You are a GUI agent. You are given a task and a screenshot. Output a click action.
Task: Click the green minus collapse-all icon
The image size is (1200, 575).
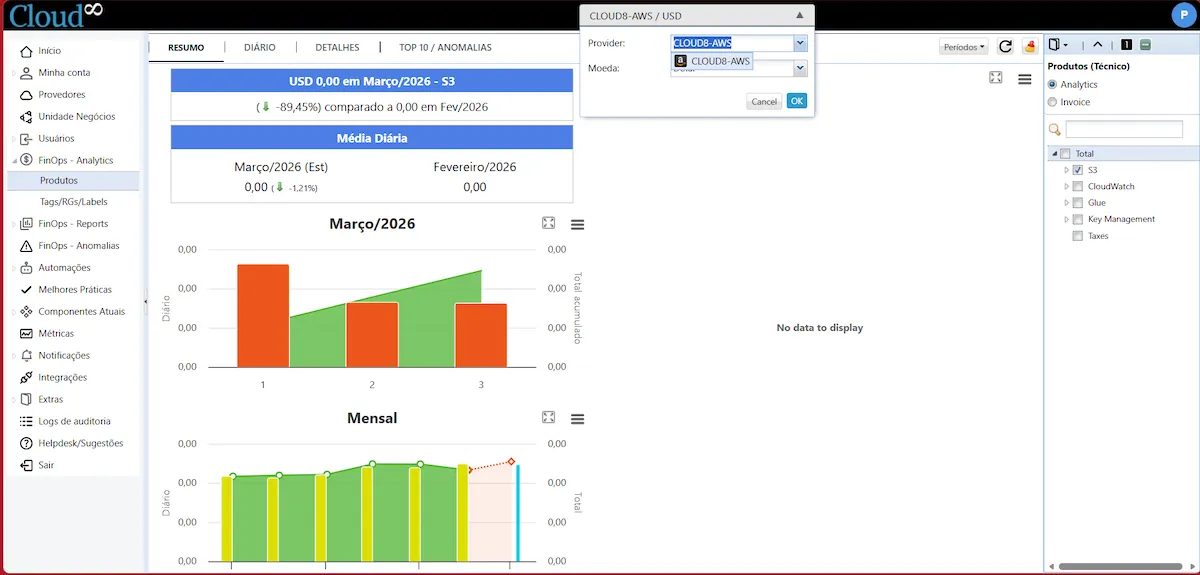pyautogui.click(x=1145, y=45)
